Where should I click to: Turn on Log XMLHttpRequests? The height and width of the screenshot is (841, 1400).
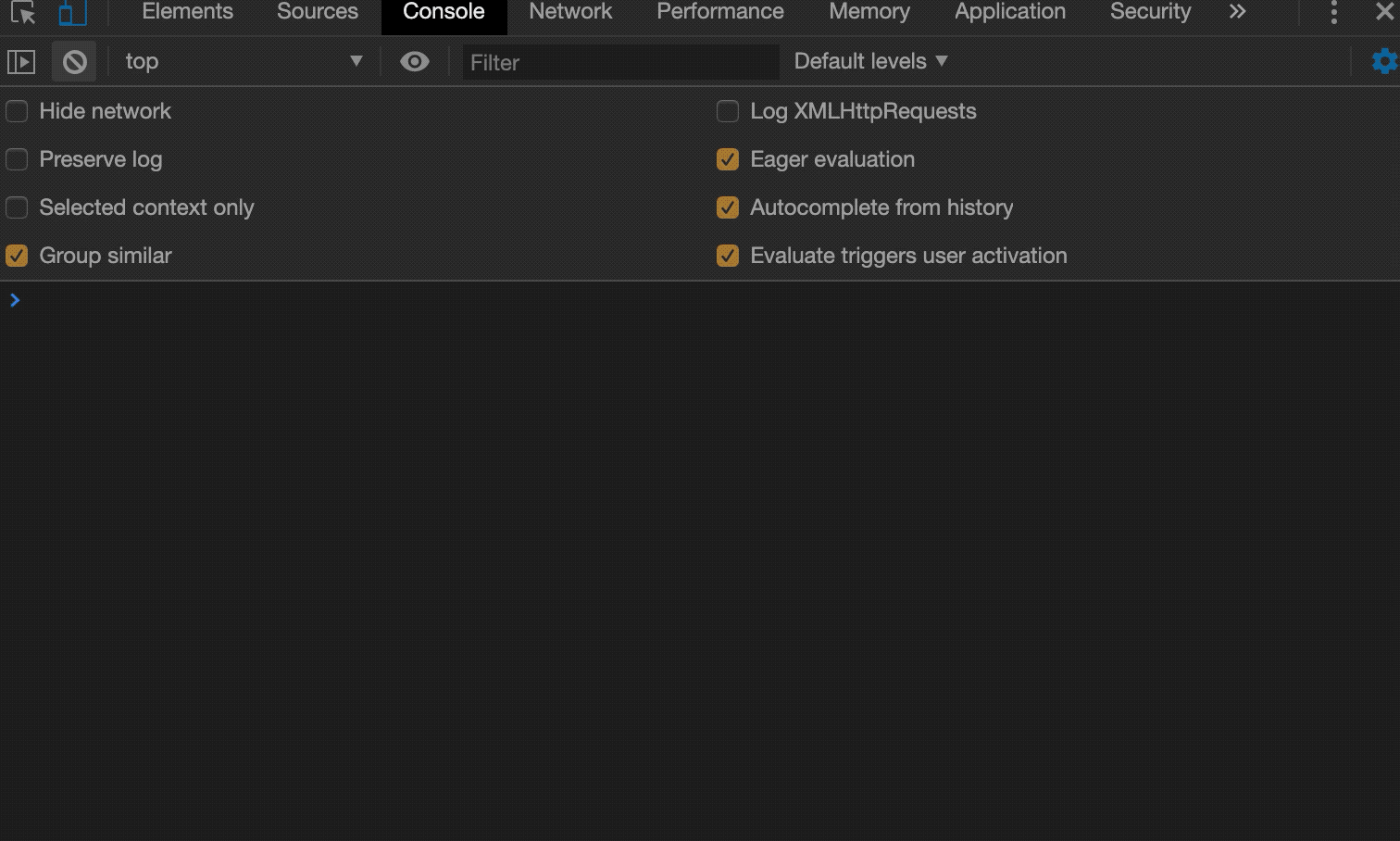click(728, 112)
